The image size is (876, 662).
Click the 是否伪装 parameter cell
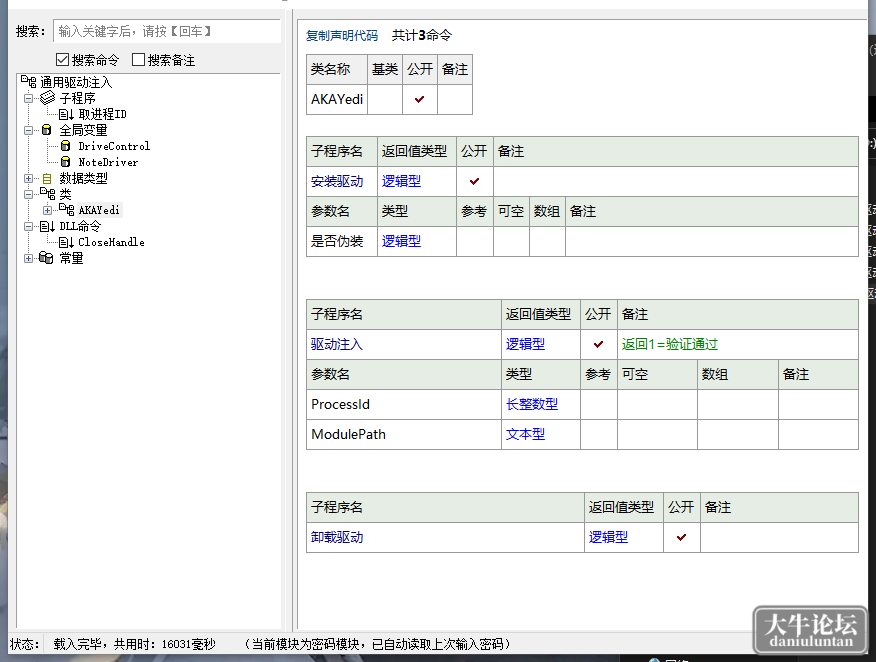(342, 241)
